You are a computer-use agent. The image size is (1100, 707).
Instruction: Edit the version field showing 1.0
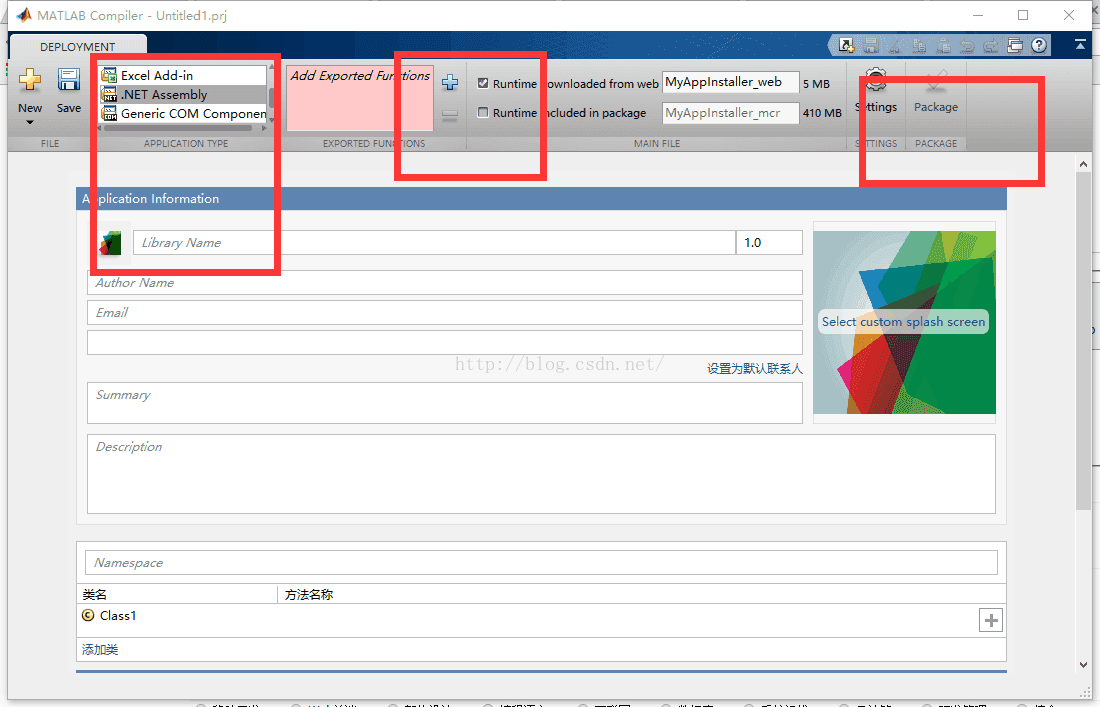click(769, 243)
